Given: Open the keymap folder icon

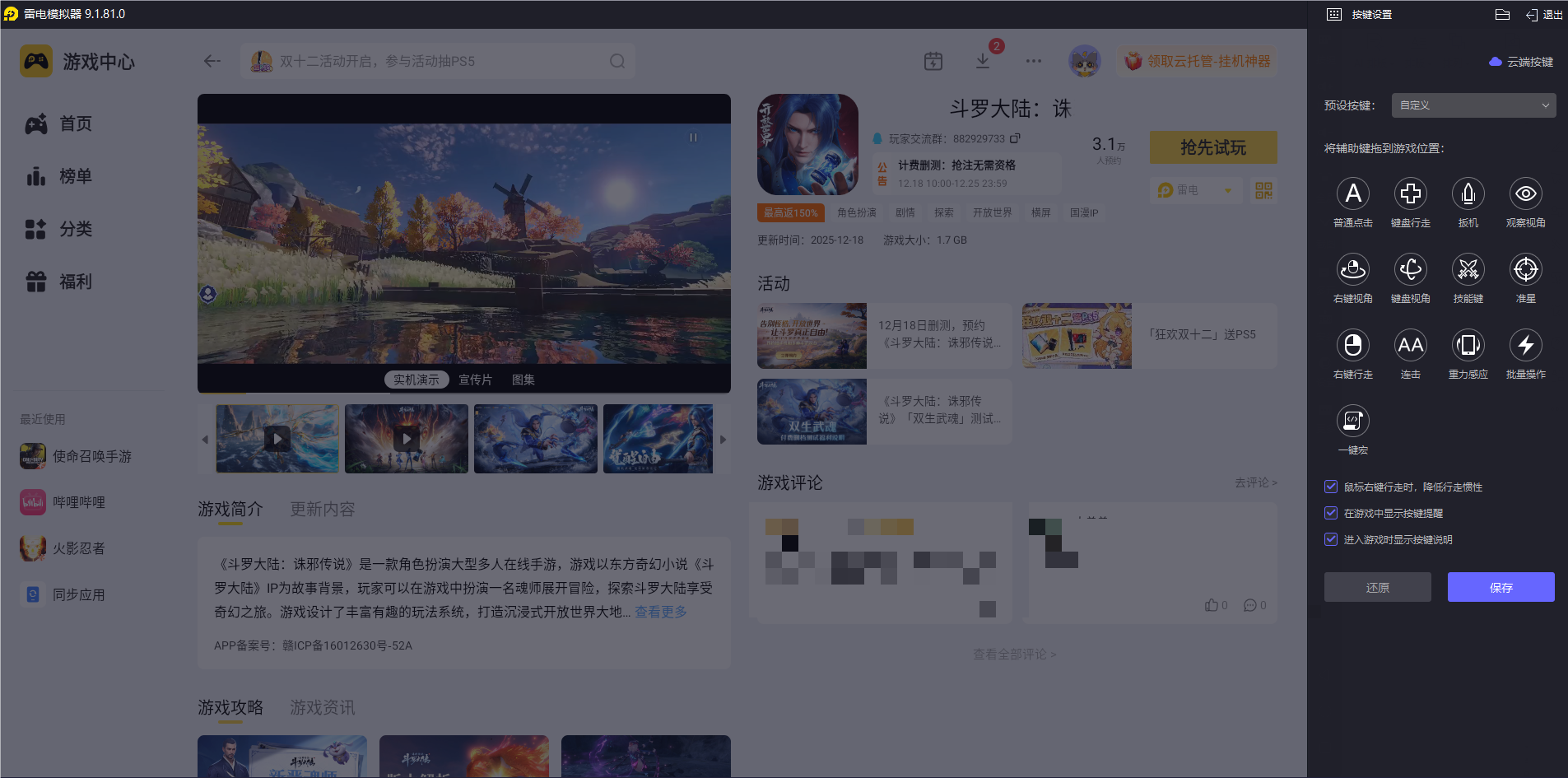Looking at the screenshot, I should (1502, 14).
